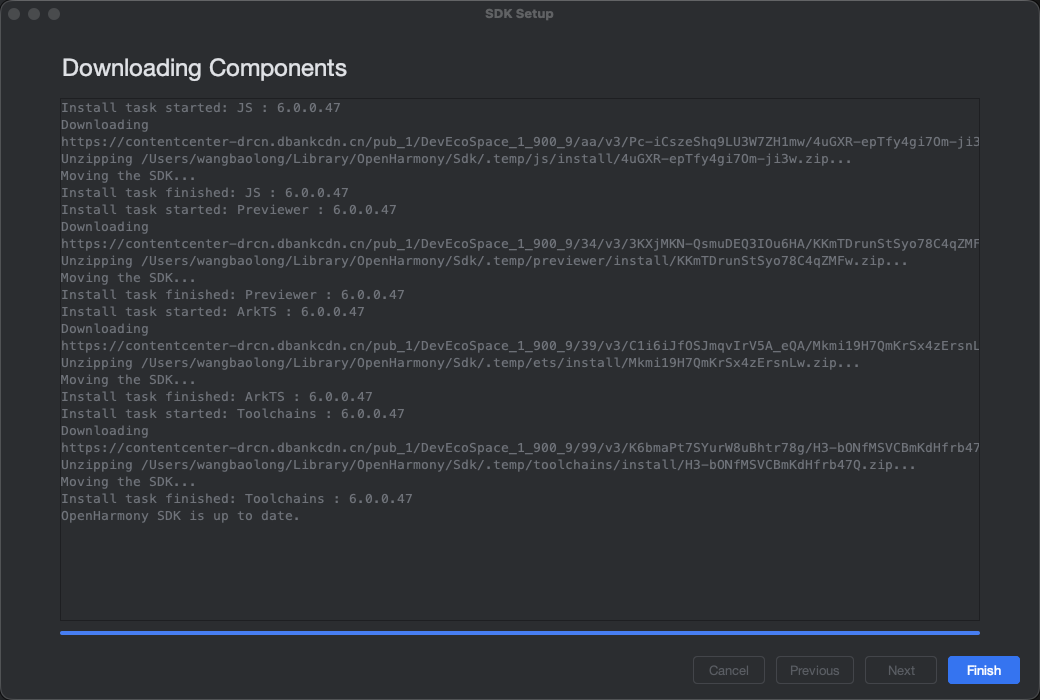Click the Cancel button
1040x700 pixels.
728,670
